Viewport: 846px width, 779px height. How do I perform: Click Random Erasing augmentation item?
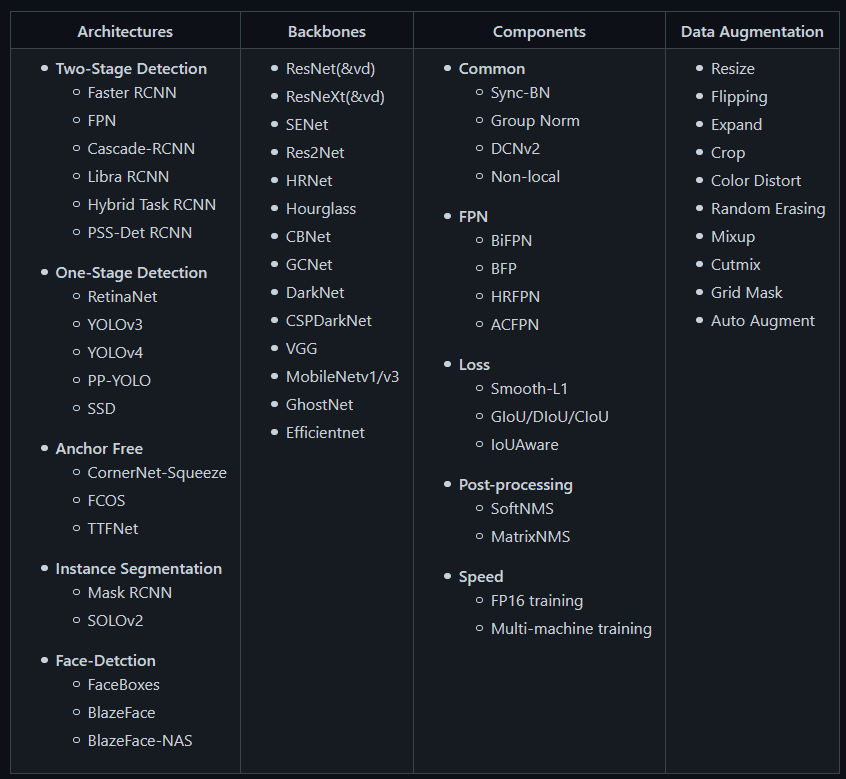(768, 209)
